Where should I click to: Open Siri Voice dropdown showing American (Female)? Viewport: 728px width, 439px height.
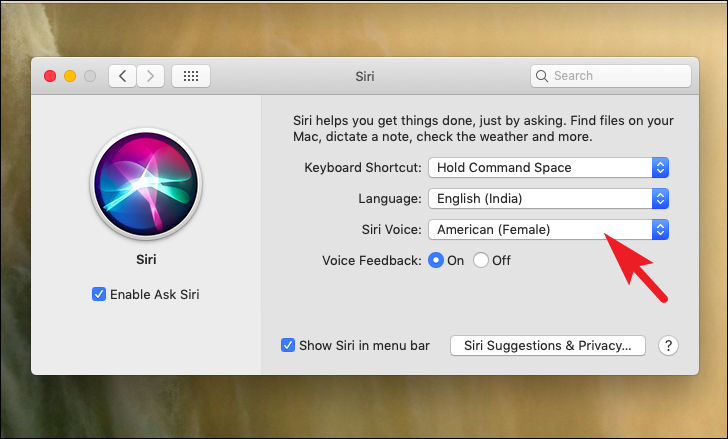(548, 230)
